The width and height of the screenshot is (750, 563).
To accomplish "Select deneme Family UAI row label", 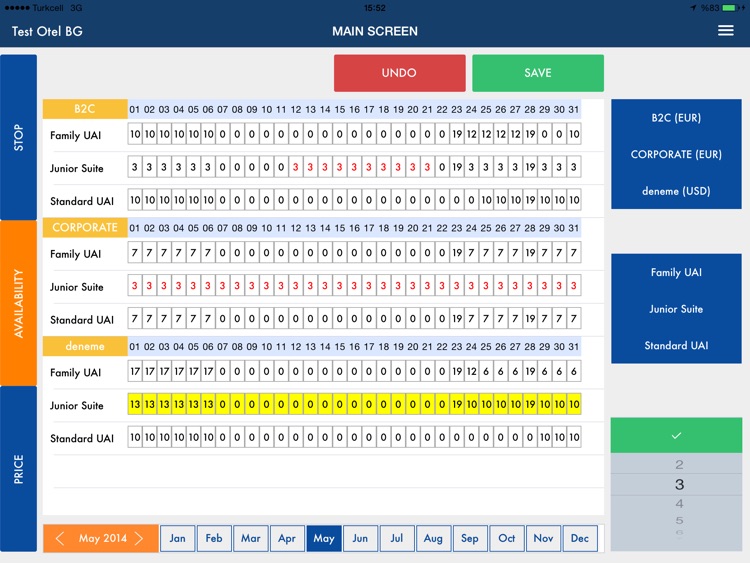I will 76,373.
